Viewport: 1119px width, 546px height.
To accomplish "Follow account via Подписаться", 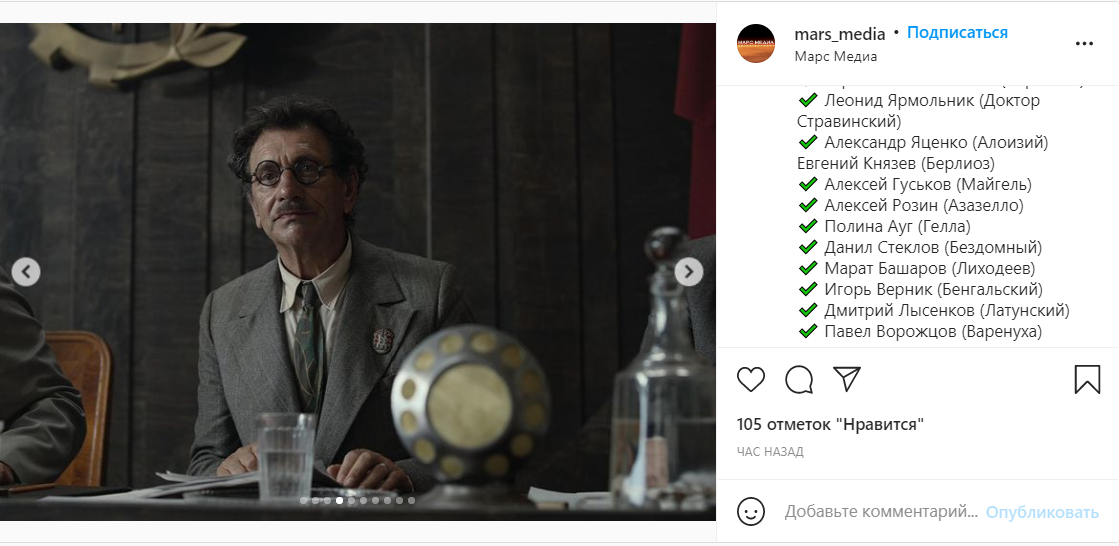I will (x=957, y=33).
